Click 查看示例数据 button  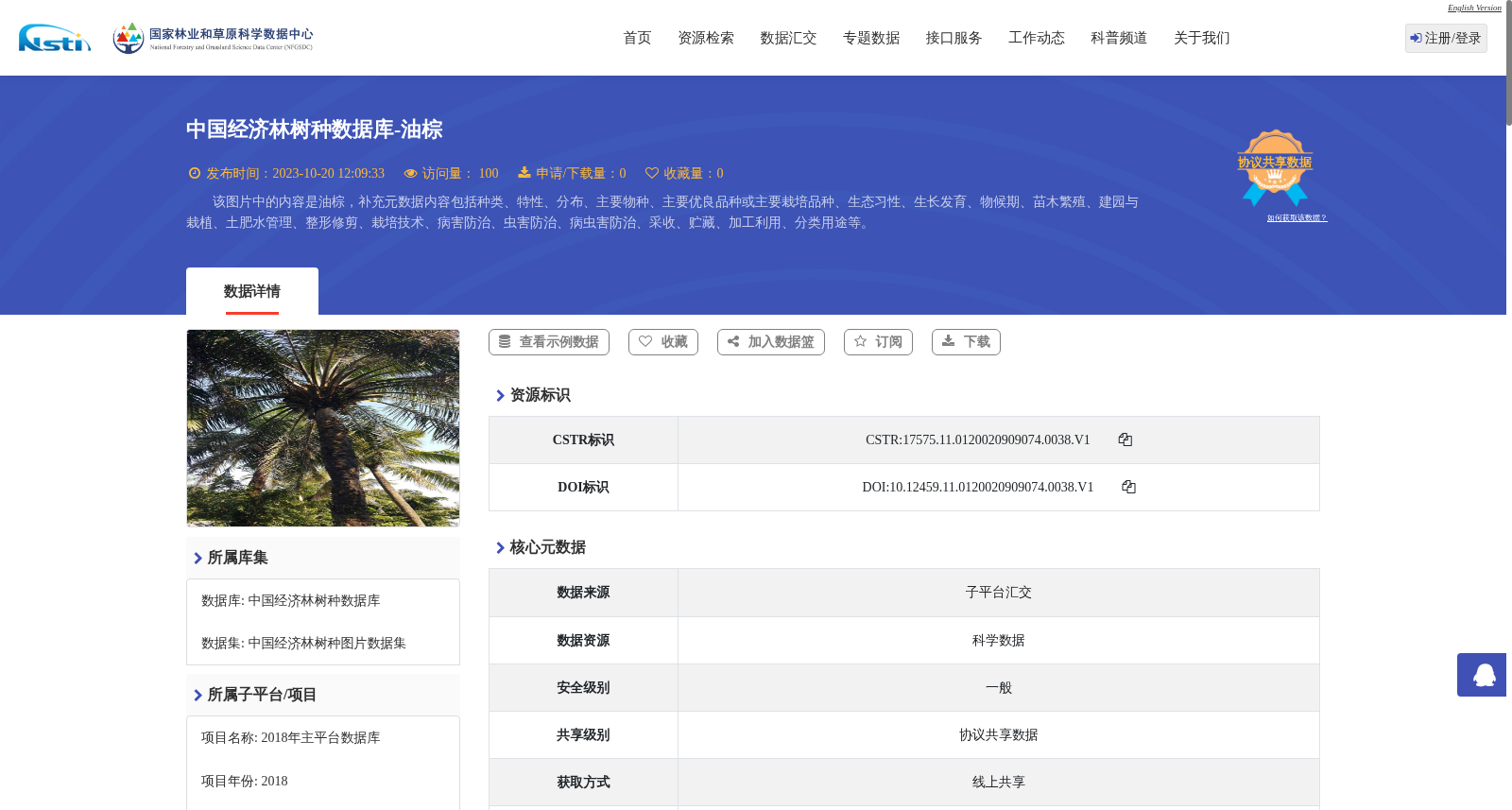tap(549, 342)
